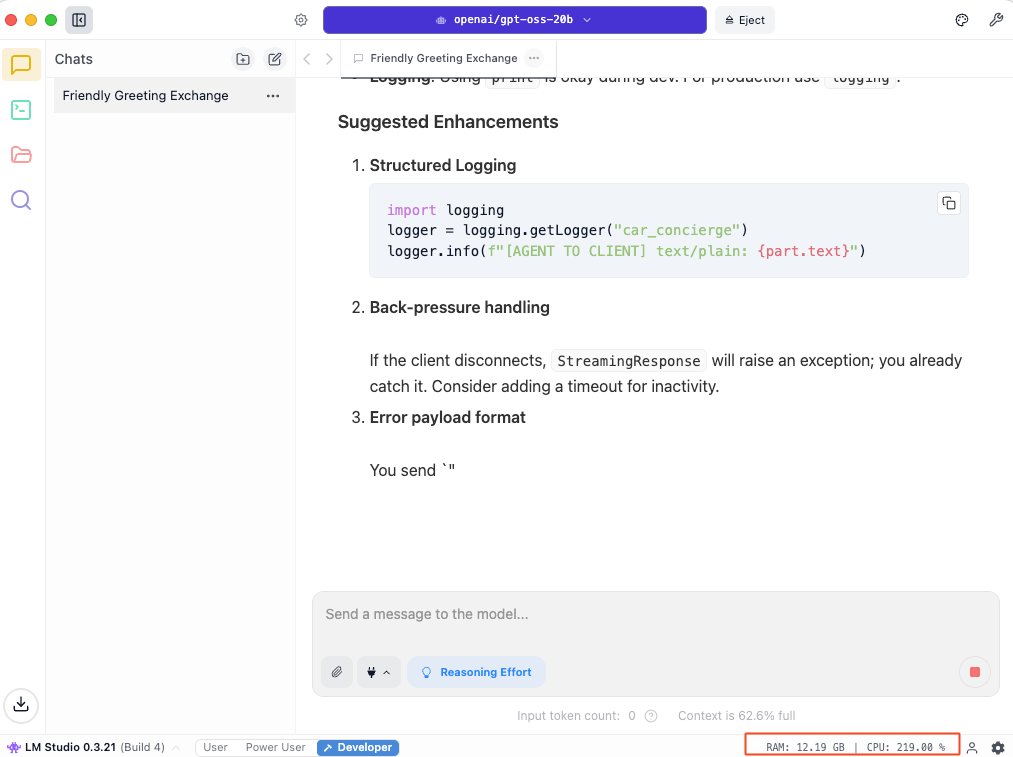Select the Friendly Greeting Exchange tab
The height and width of the screenshot is (757, 1013).
448,58
